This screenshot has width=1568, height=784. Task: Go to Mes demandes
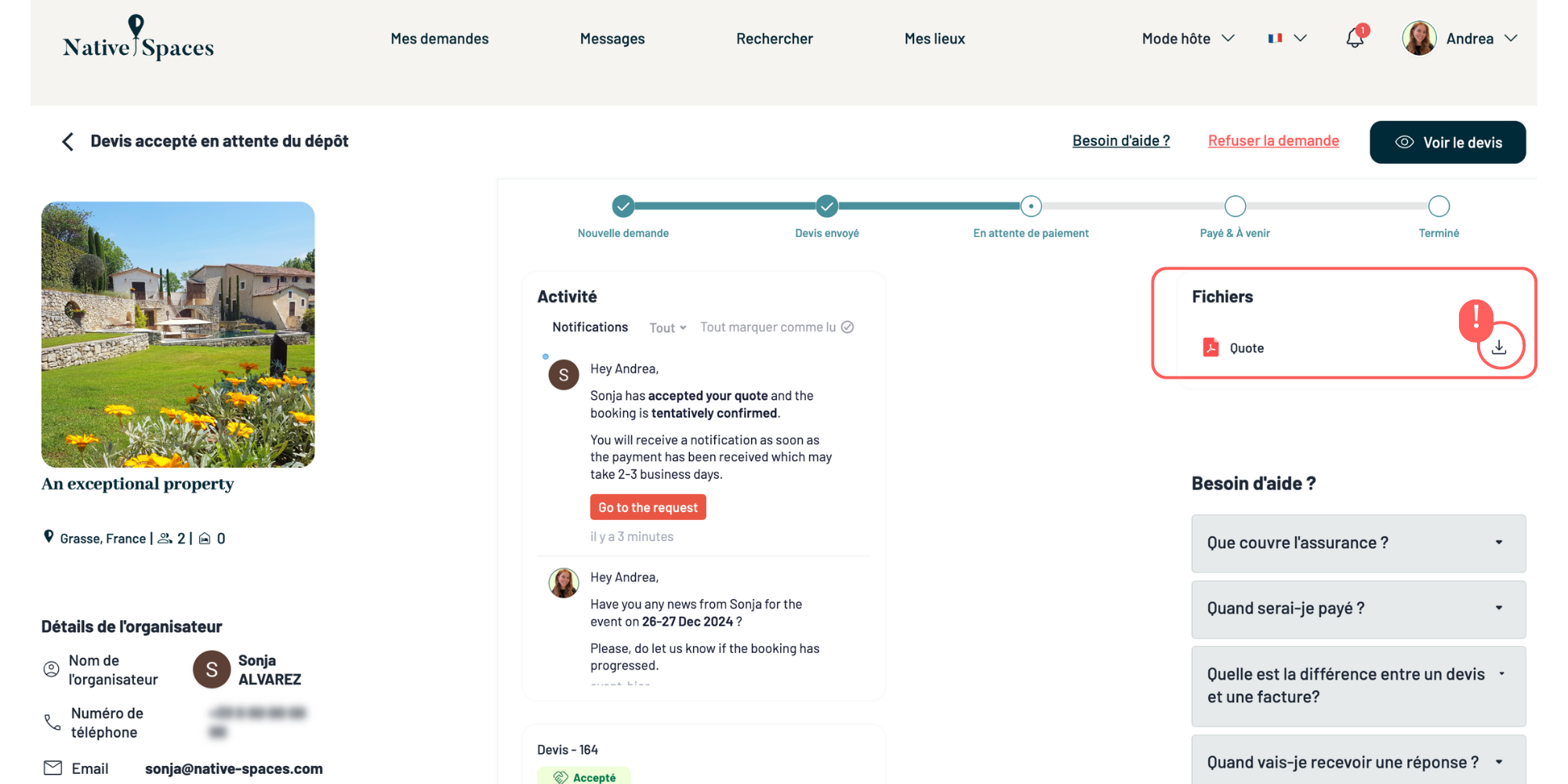tap(439, 38)
